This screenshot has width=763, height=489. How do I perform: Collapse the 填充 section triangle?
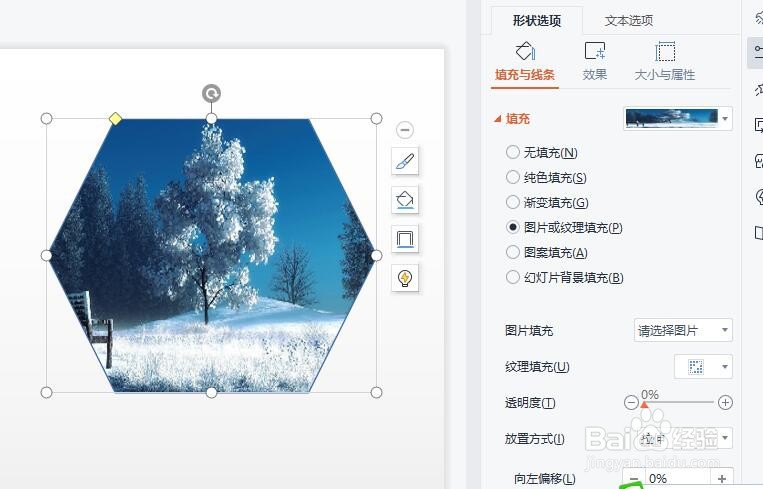pyautogui.click(x=497, y=119)
